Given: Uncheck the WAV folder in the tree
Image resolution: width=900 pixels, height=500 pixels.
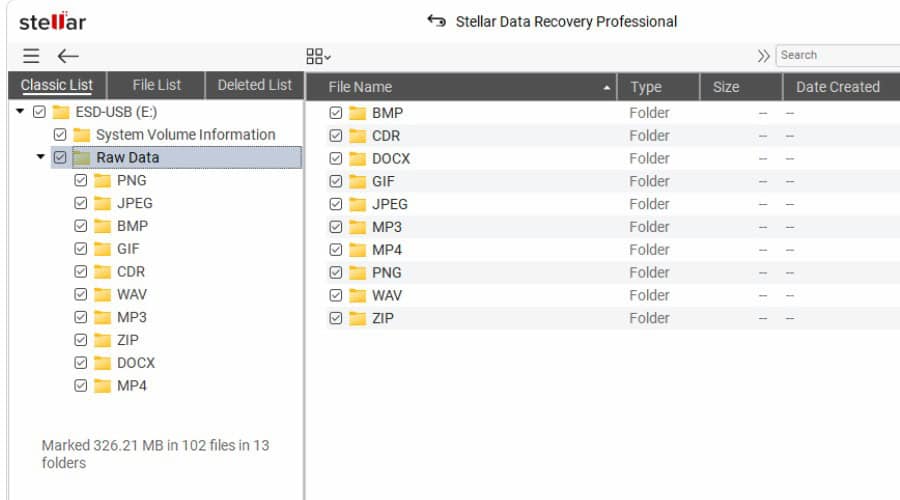Looking at the screenshot, I should coord(80,294).
